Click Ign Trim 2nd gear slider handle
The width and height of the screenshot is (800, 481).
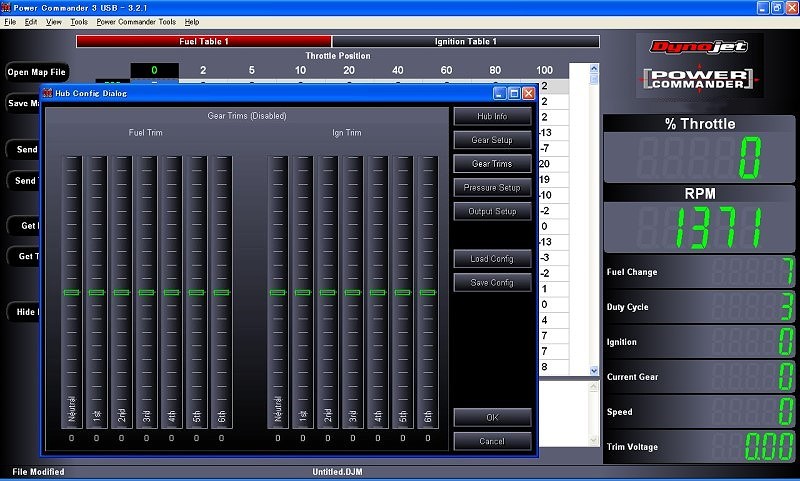pos(328,292)
